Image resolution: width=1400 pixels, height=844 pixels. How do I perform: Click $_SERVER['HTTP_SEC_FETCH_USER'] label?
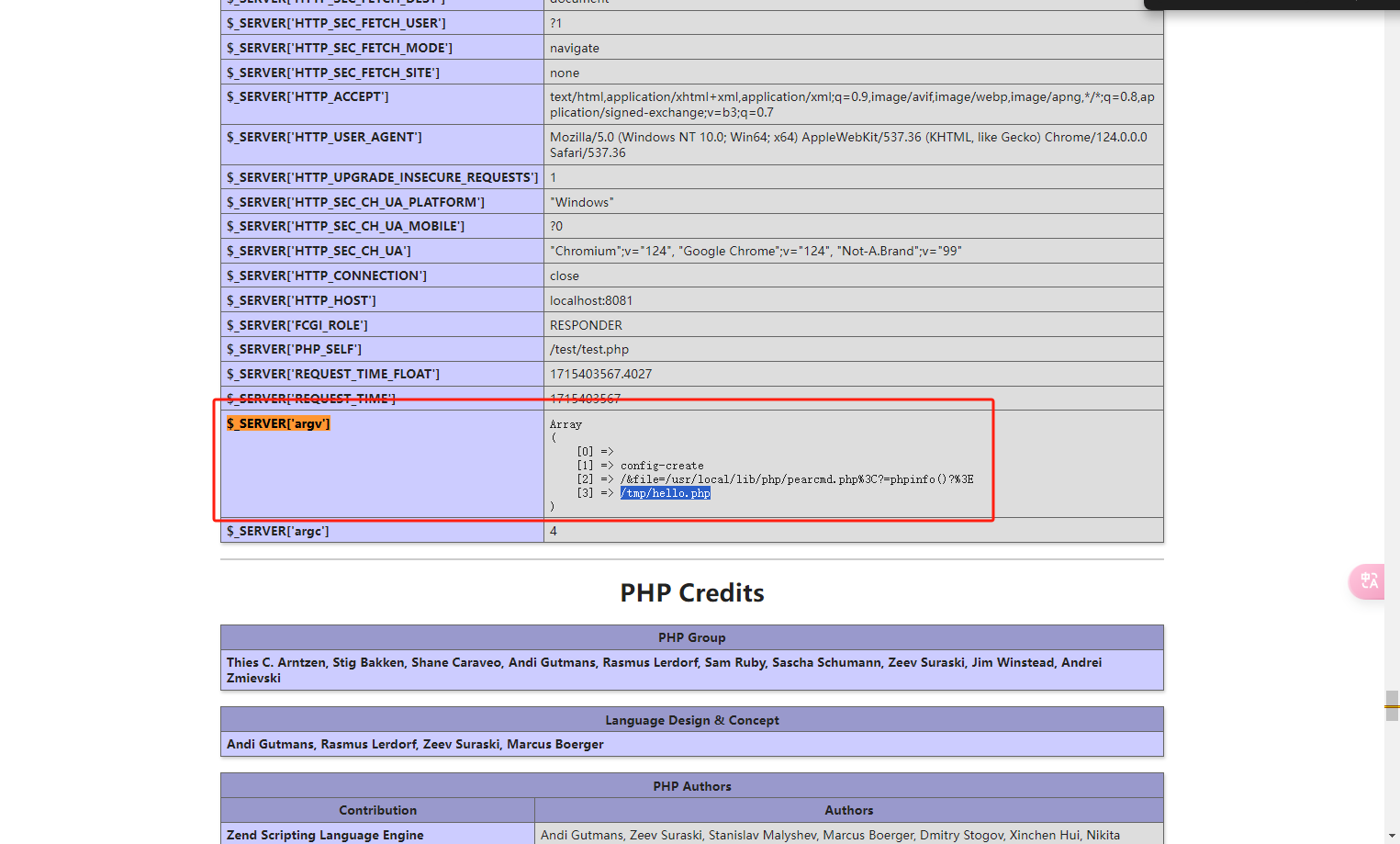[x=336, y=23]
